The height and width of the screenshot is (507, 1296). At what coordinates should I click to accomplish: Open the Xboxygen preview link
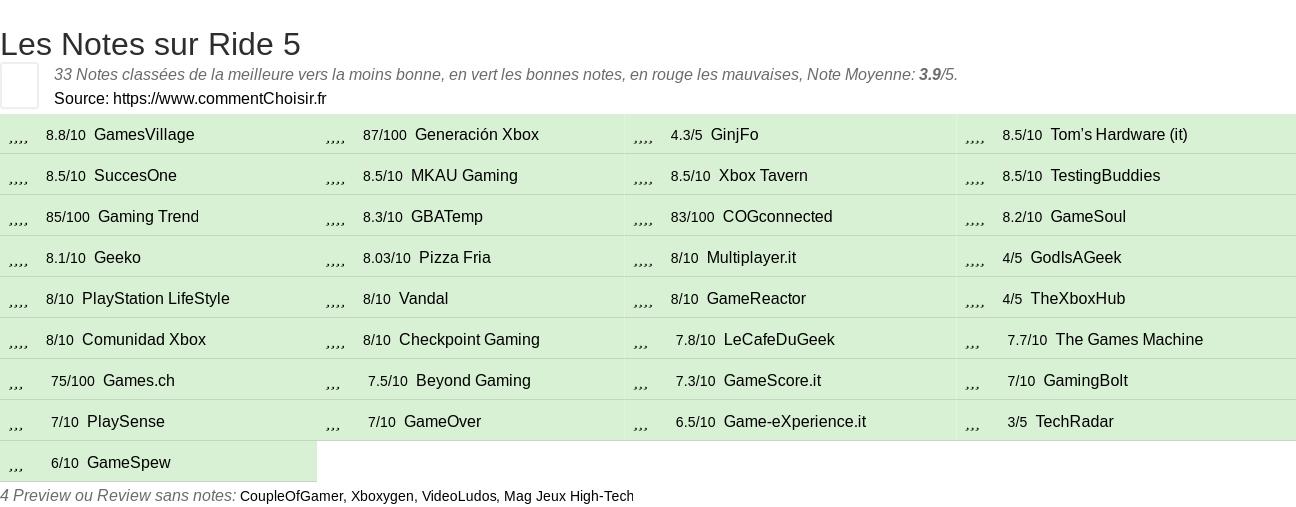click(382, 496)
